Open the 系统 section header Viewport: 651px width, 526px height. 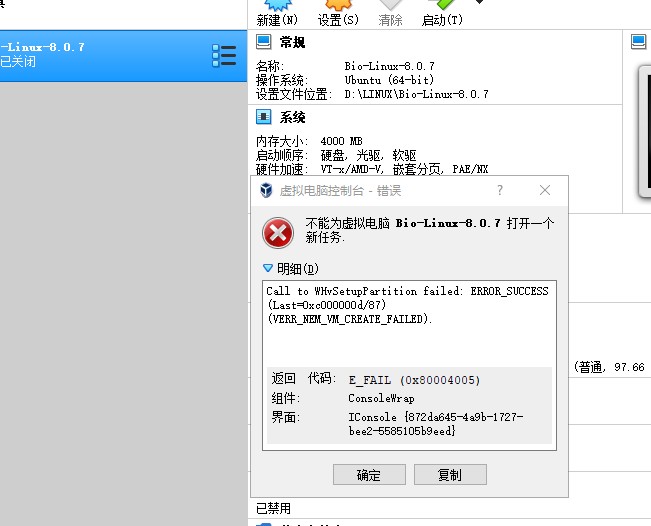click(292, 117)
